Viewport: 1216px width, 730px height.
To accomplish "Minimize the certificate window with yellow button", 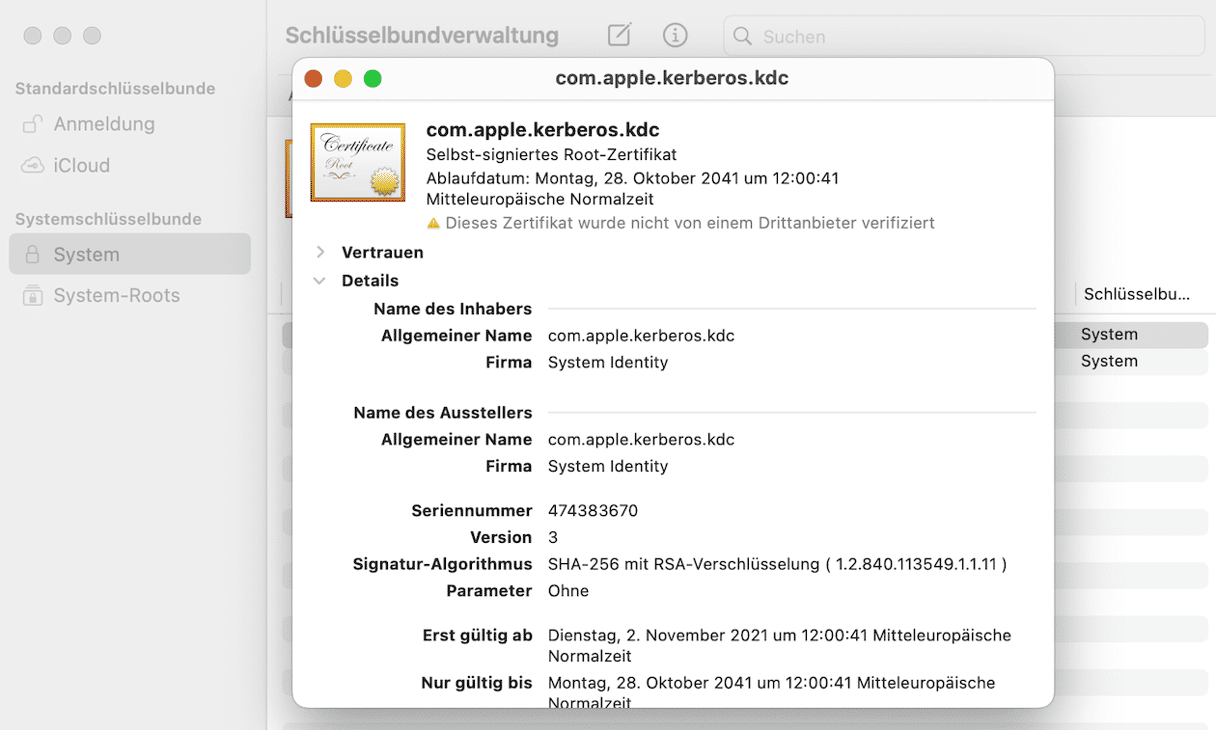I will 343,78.
